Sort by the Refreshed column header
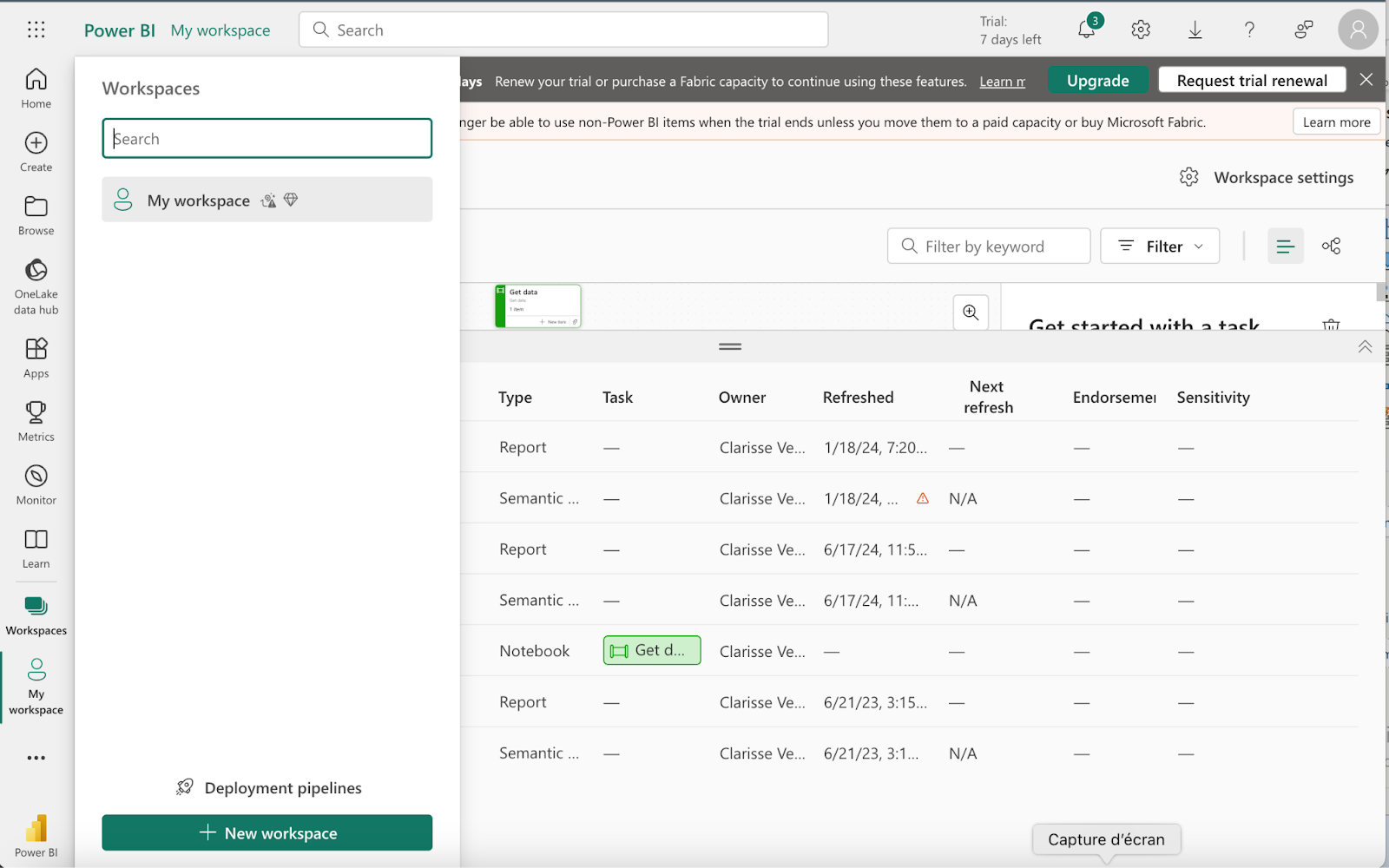 point(858,398)
